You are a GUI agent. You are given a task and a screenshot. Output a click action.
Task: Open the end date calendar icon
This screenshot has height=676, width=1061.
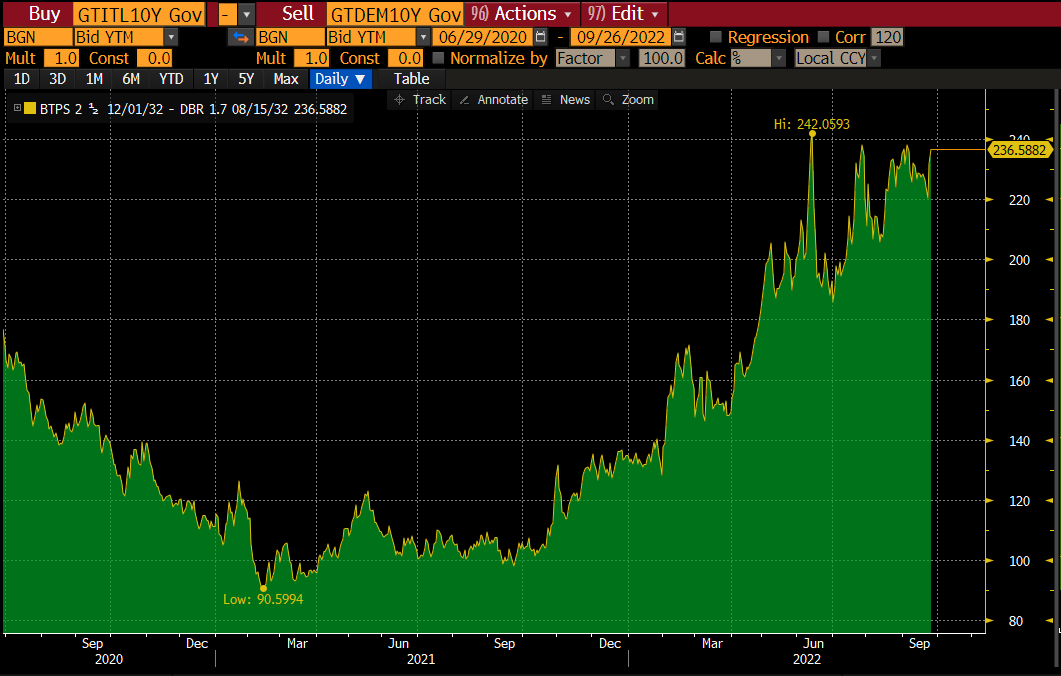[679, 37]
